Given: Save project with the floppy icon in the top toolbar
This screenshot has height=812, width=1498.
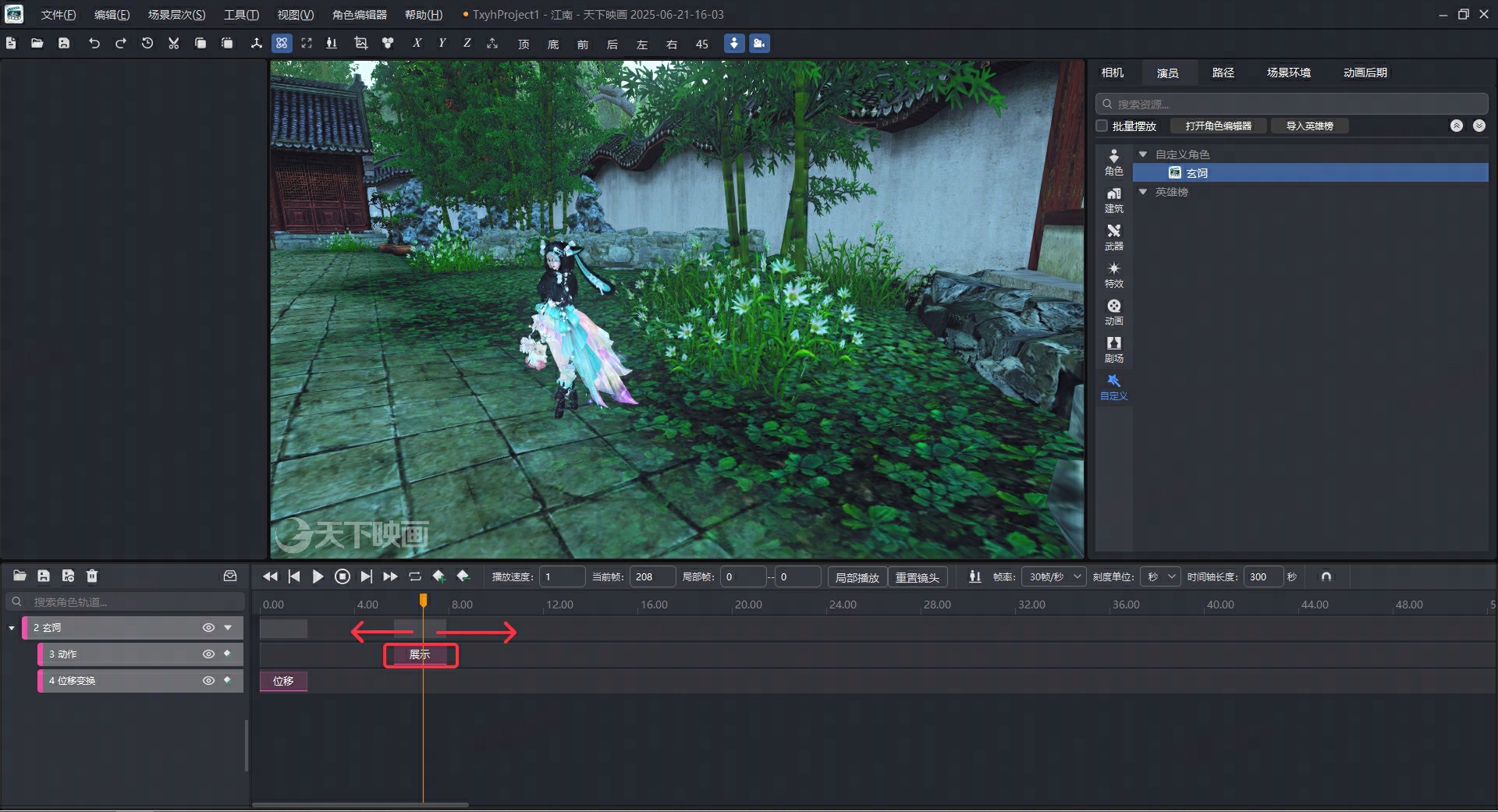Looking at the screenshot, I should point(64,44).
